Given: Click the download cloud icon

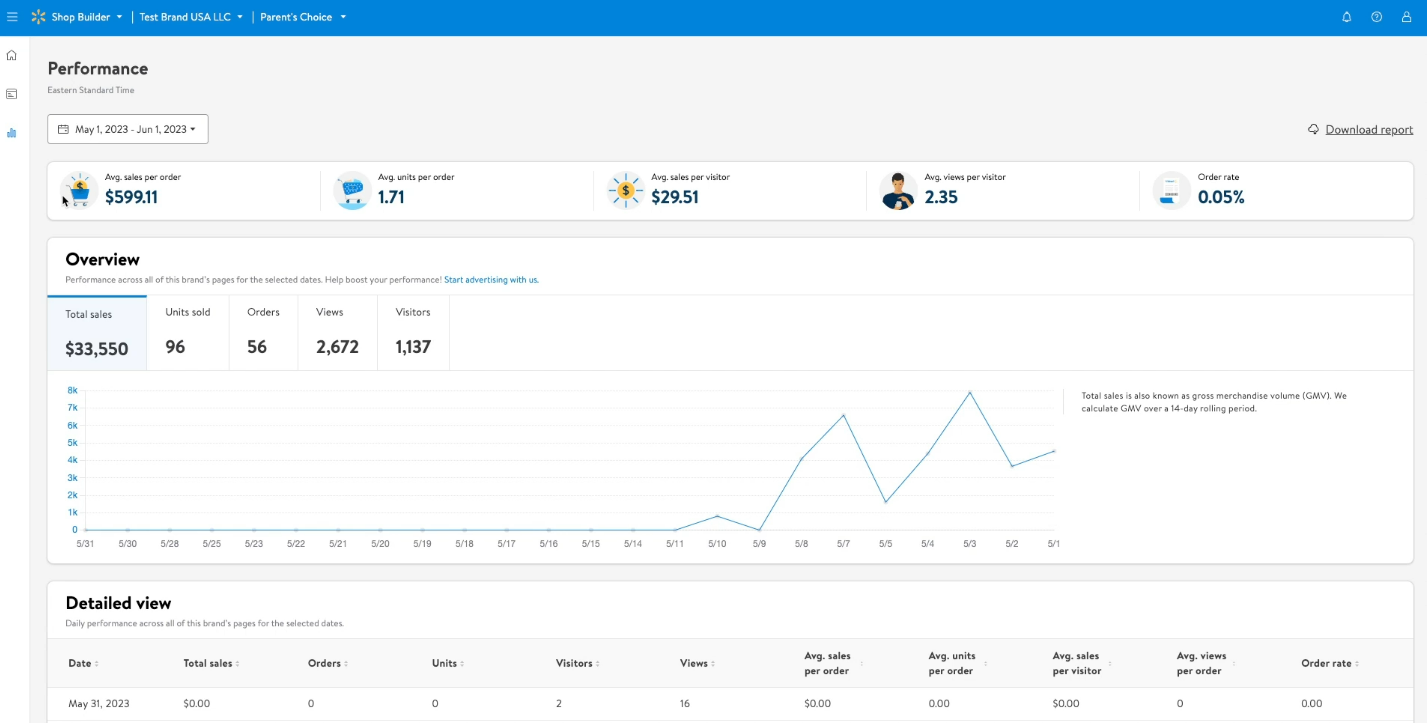Looking at the screenshot, I should click(x=1313, y=130).
